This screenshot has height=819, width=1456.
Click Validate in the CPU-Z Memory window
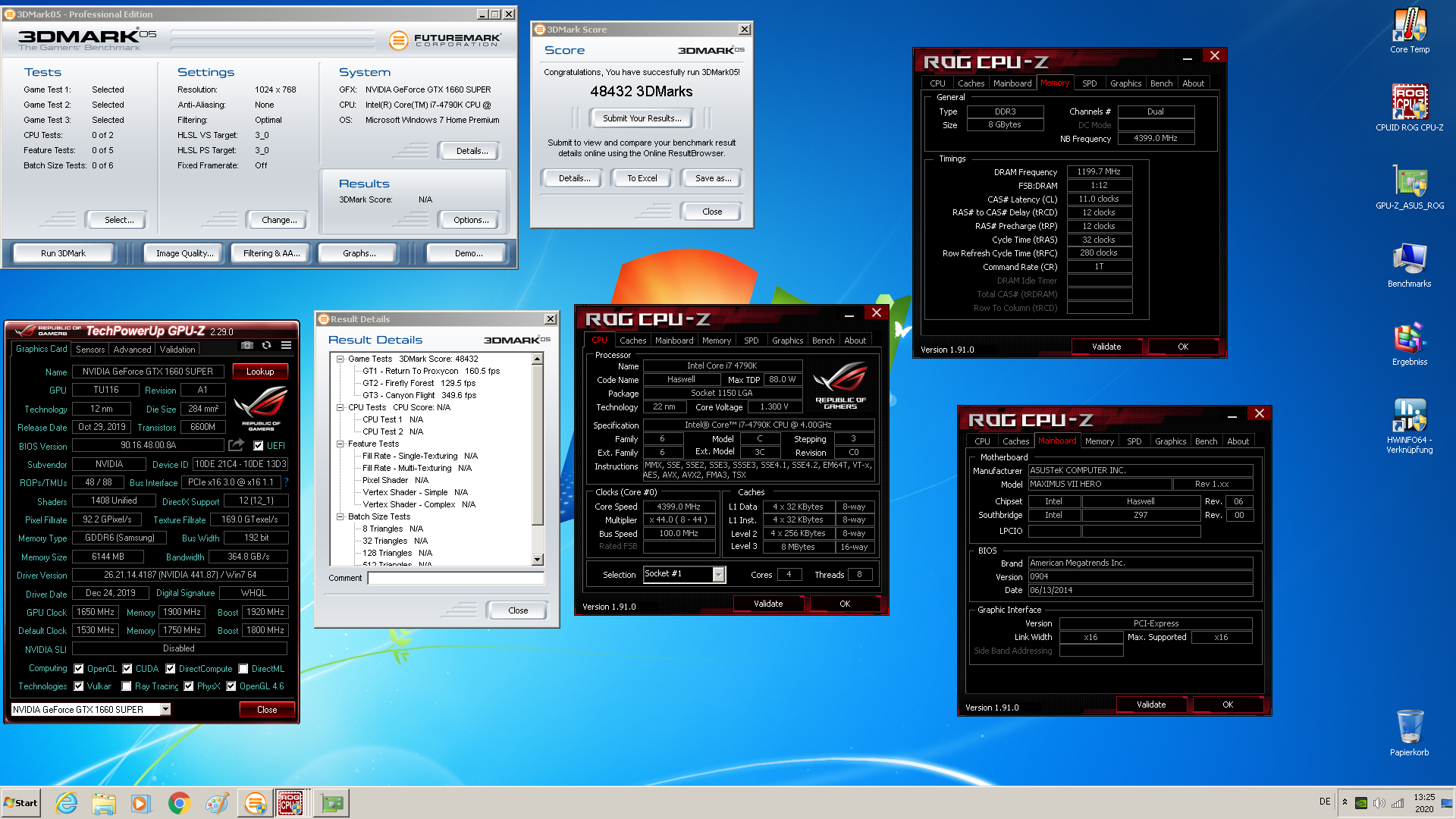click(x=1106, y=347)
